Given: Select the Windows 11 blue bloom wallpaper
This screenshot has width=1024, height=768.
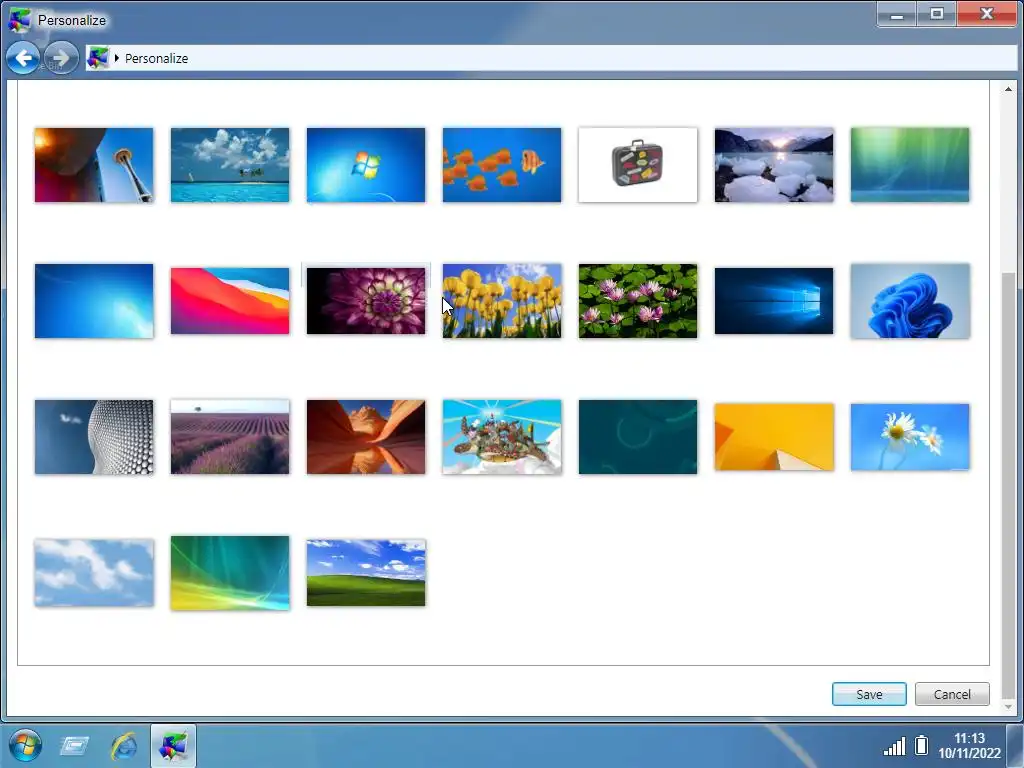Looking at the screenshot, I should click(910, 301).
